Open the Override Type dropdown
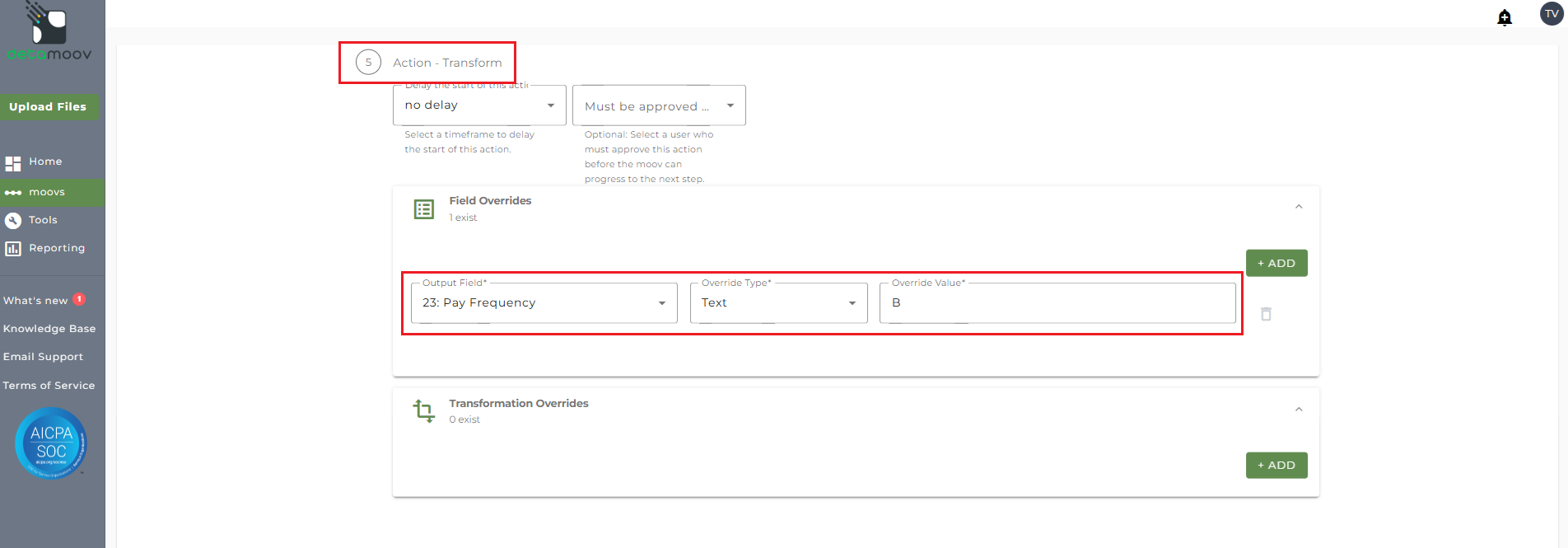 [x=778, y=303]
